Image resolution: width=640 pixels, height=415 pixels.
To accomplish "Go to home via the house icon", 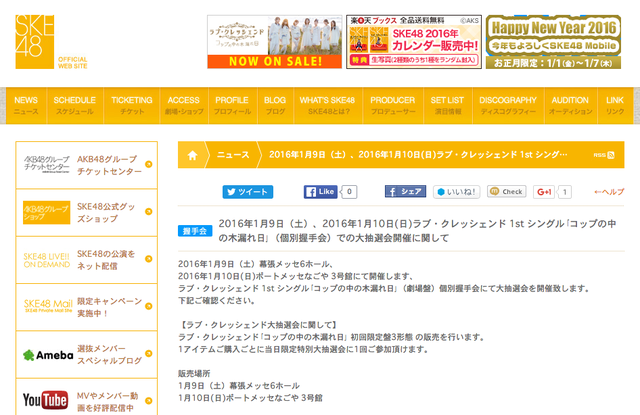I will (x=192, y=155).
